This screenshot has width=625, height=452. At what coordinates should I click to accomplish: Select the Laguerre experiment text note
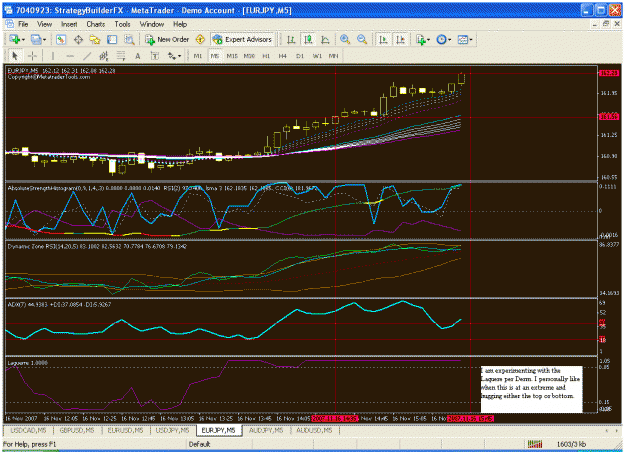531,389
